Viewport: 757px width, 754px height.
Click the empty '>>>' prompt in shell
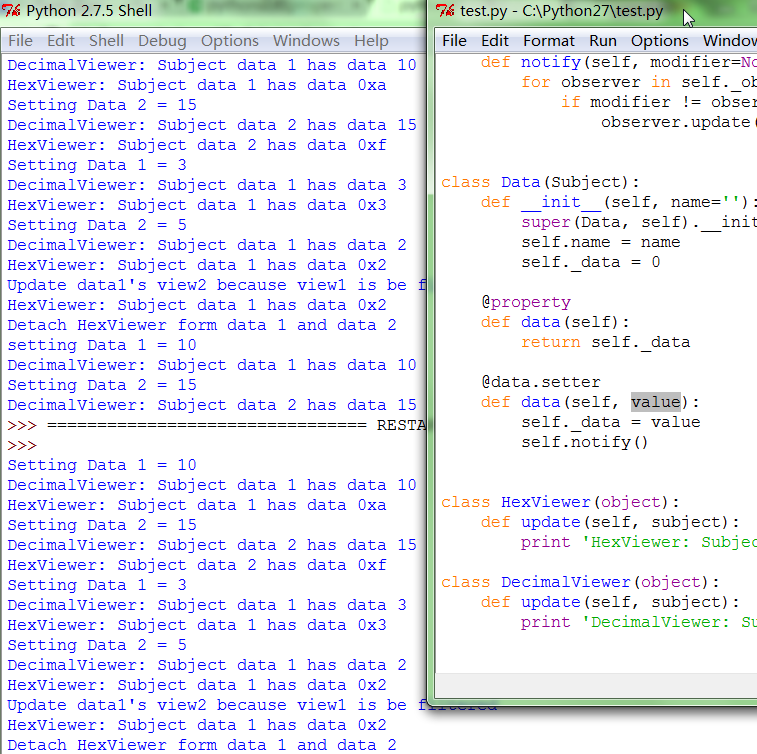point(22,446)
